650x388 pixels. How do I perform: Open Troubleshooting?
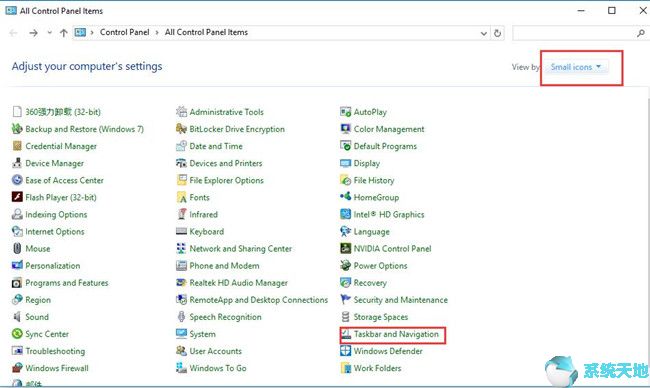coord(55,351)
